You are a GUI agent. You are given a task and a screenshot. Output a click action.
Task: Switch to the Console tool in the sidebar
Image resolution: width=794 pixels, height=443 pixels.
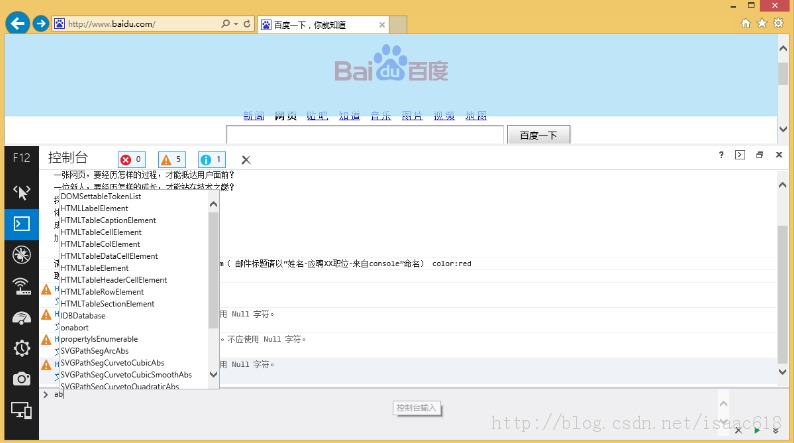click(21, 224)
